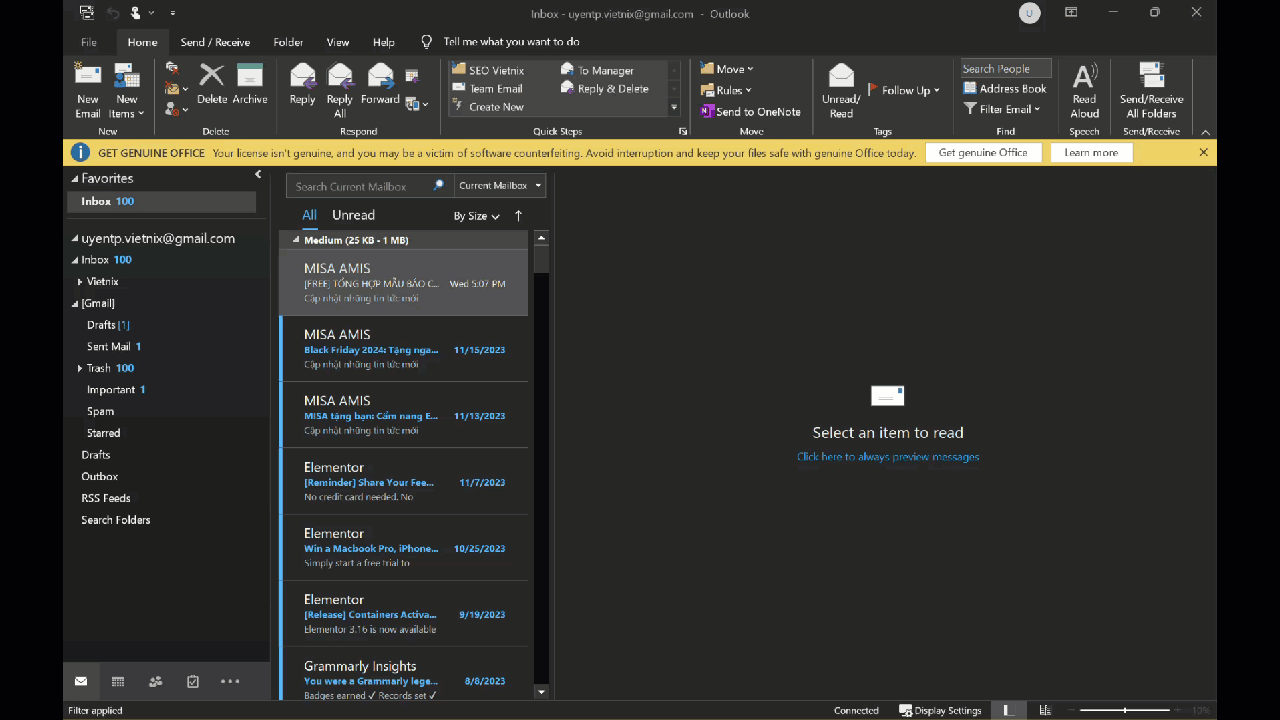Image resolution: width=1280 pixels, height=720 pixels.
Task: Forward the selected email
Action: [x=380, y=84]
